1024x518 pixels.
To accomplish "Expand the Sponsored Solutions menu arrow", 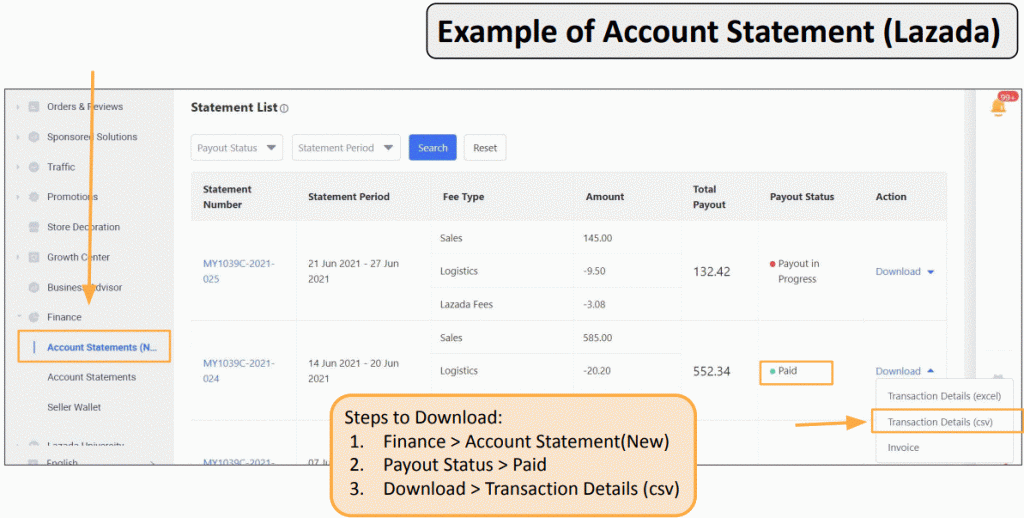I will pos(18,137).
